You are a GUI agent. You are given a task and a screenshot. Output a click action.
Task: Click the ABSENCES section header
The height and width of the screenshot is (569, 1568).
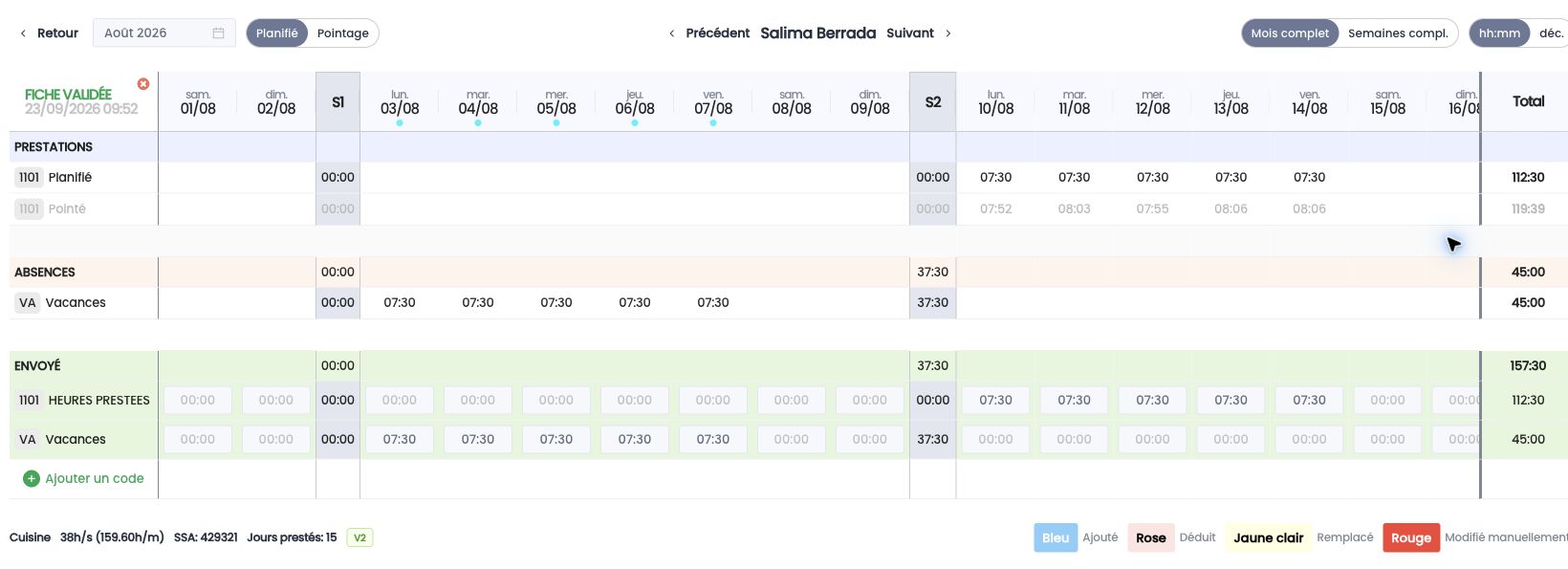point(45,272)
